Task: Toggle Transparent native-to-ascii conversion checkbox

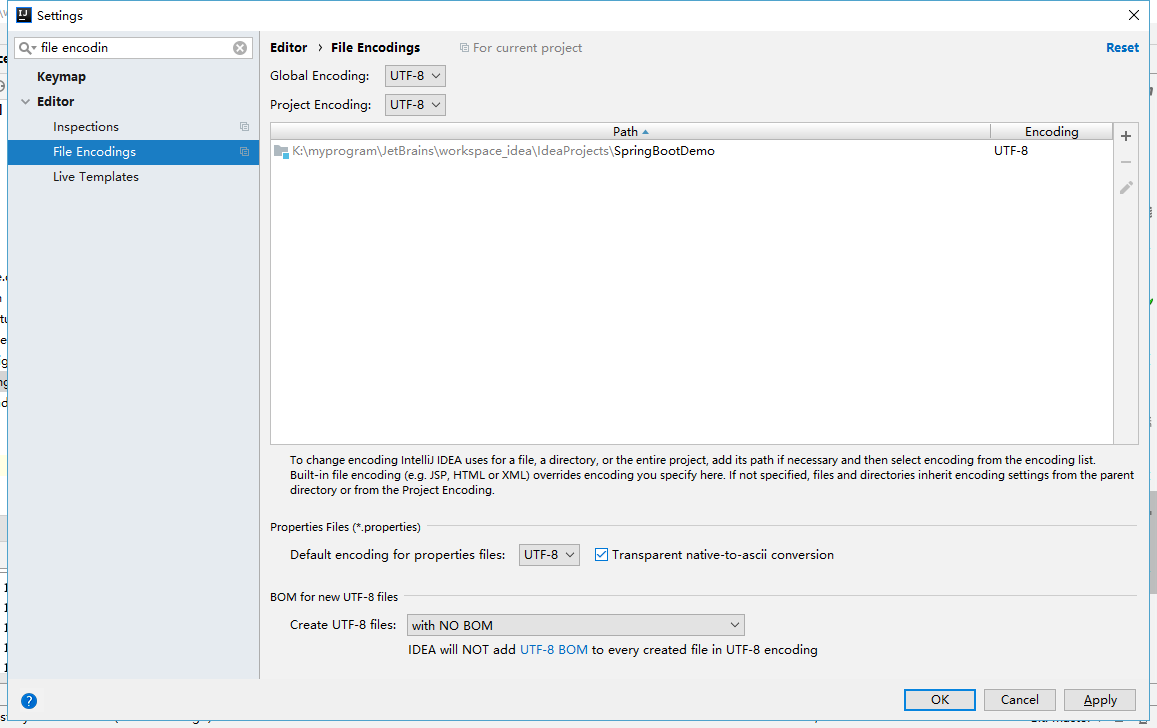Action: click(x=601, y=555)
